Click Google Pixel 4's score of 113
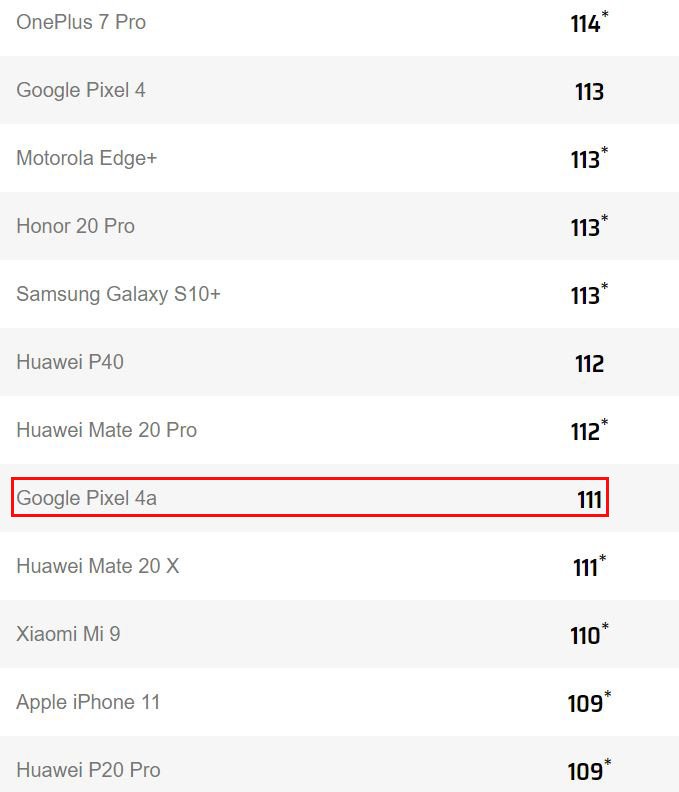Image resolution: width=679 pixels, height=792 pixels. tap(589, 92)
